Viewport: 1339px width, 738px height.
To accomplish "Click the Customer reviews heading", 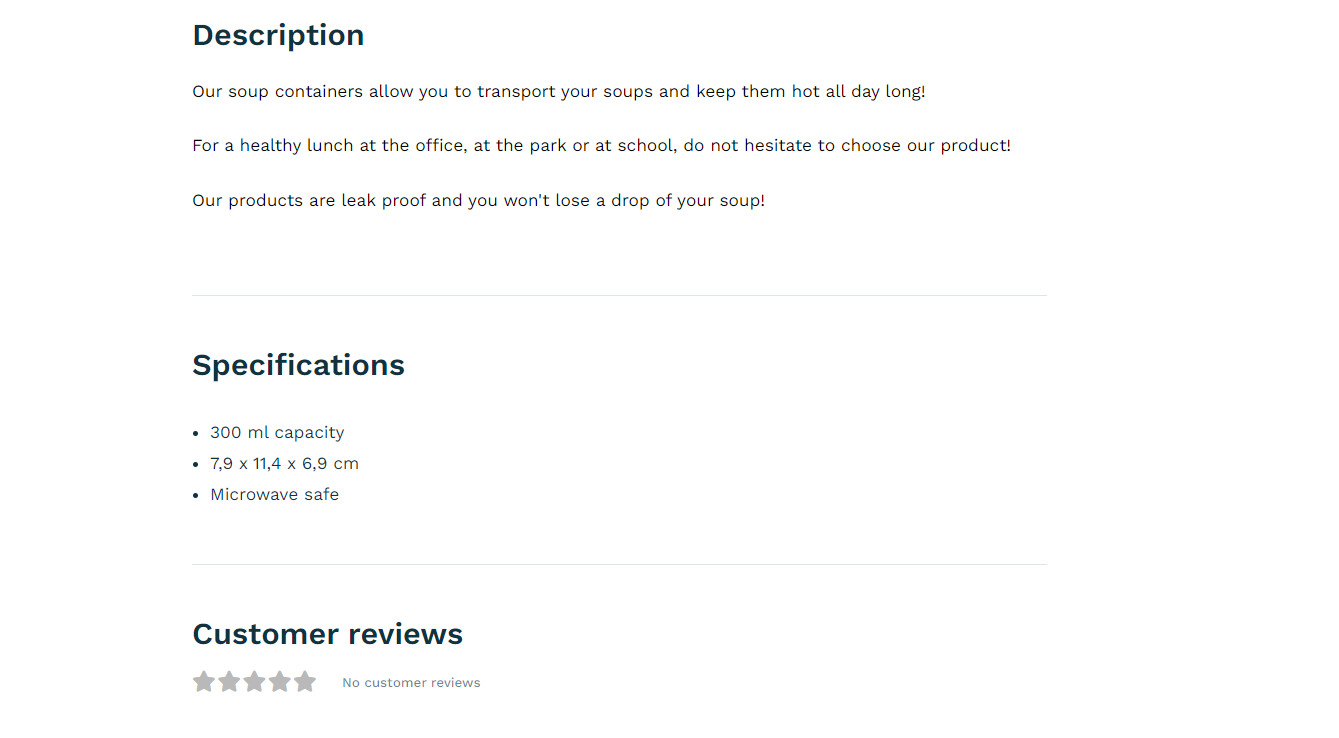I will click(x=327, y=634).
